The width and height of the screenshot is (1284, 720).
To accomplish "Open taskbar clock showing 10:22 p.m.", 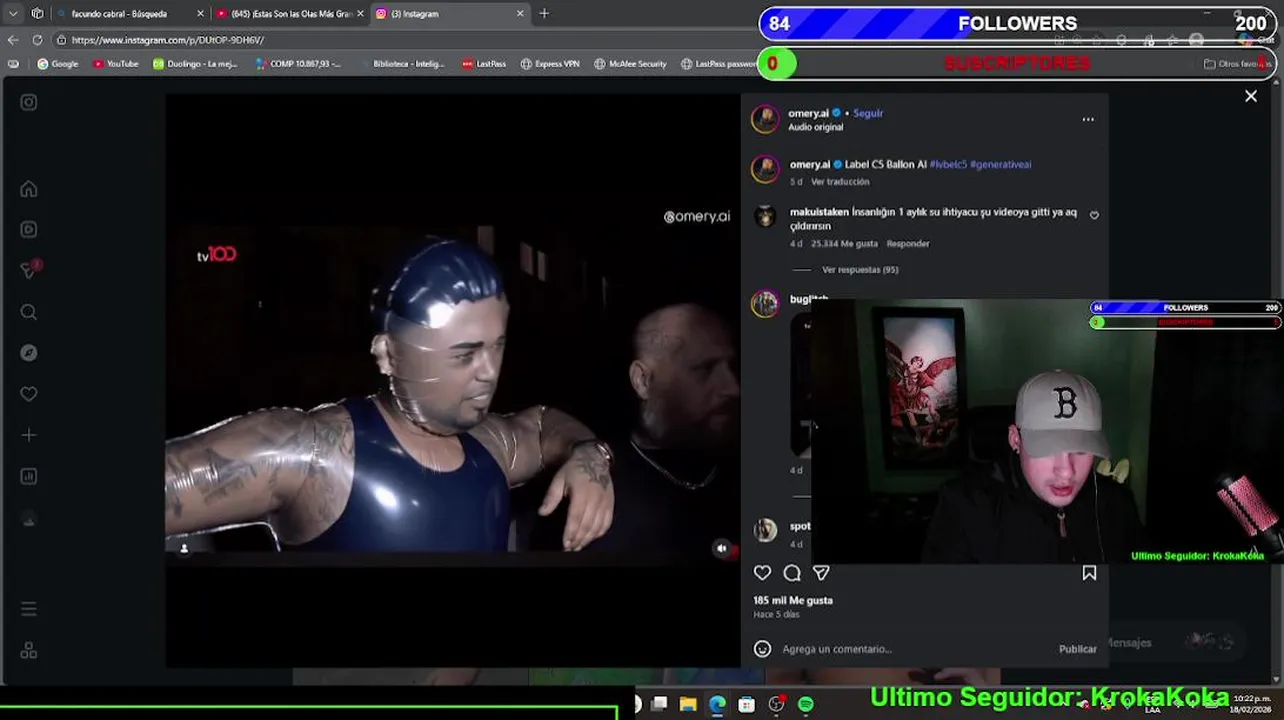I will [1251, 704].
